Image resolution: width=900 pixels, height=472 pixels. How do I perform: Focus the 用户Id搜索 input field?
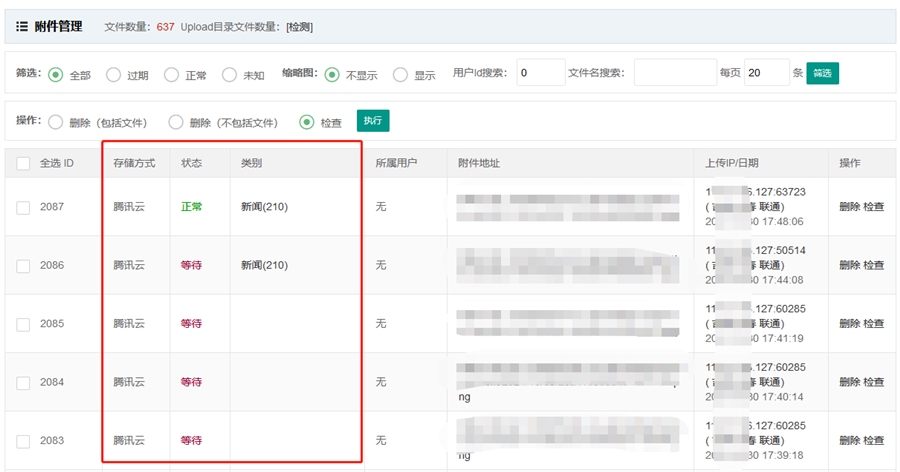(540, 73)
